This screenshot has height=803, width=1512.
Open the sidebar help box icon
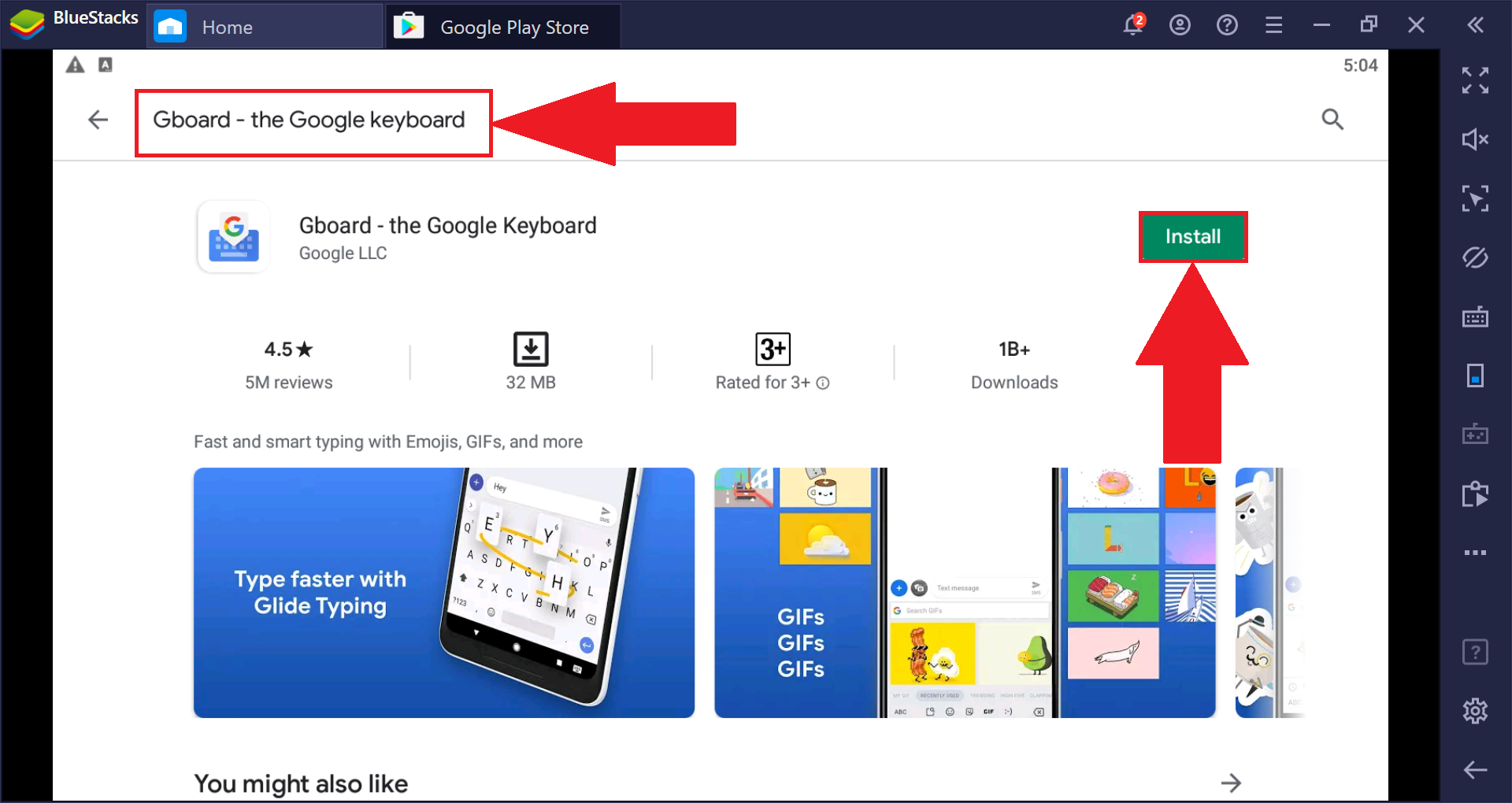pyautogui.click(x=1475, y=652)
